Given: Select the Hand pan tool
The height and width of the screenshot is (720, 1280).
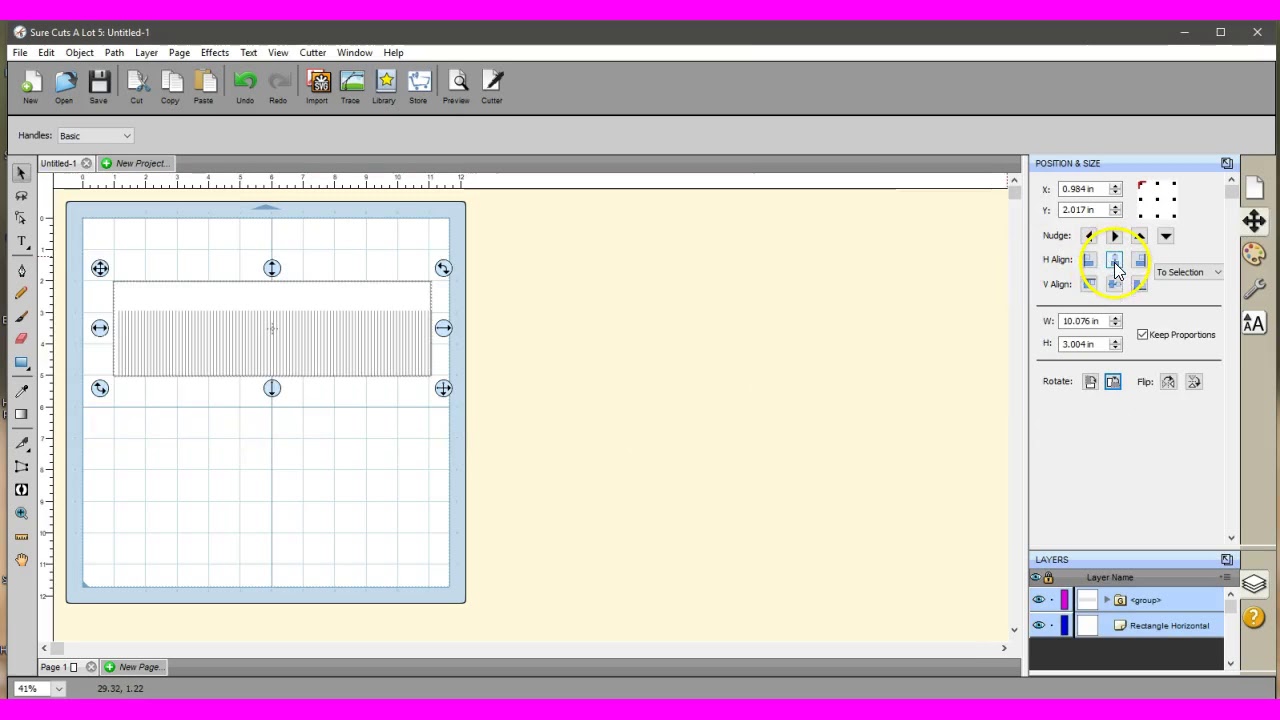Looking at the screenshot, I should [21, 561].
